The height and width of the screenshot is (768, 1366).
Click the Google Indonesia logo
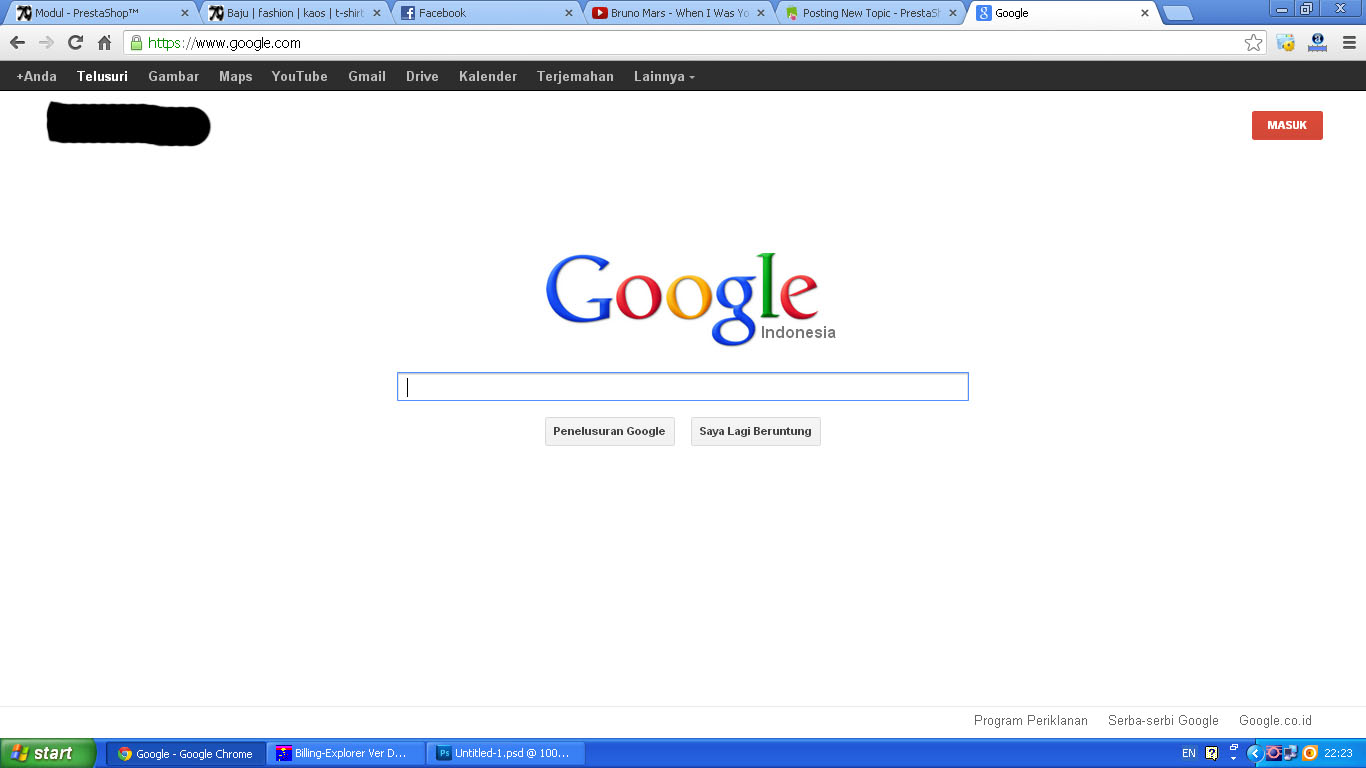click(690, 299)
